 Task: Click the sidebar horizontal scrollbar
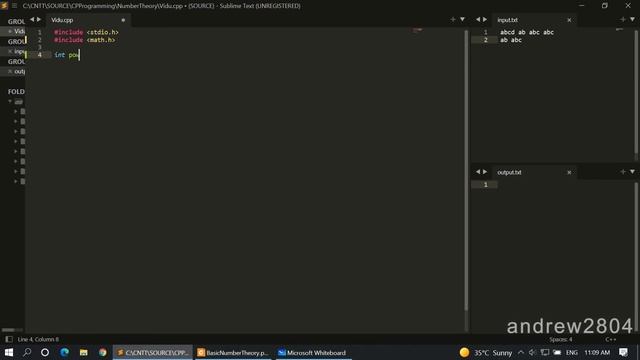tap(9, 330)
